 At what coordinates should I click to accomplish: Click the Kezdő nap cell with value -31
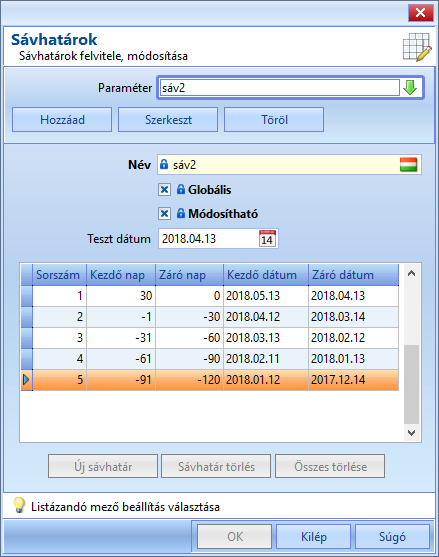[x=121, y=337]
